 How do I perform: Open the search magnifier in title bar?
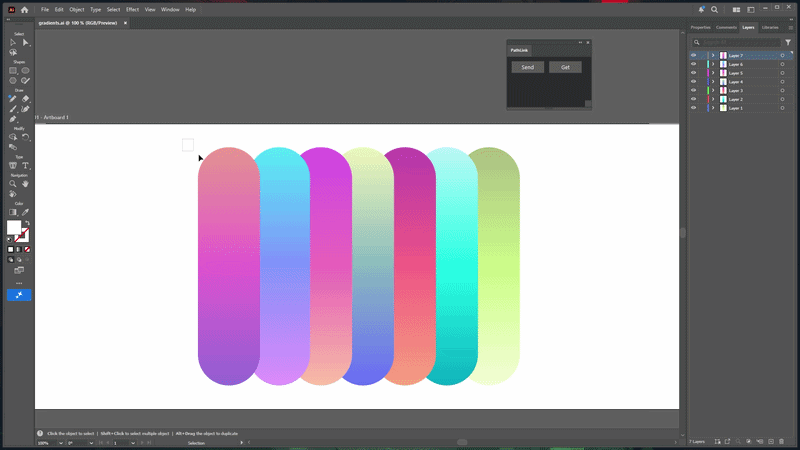click(714, 10)
